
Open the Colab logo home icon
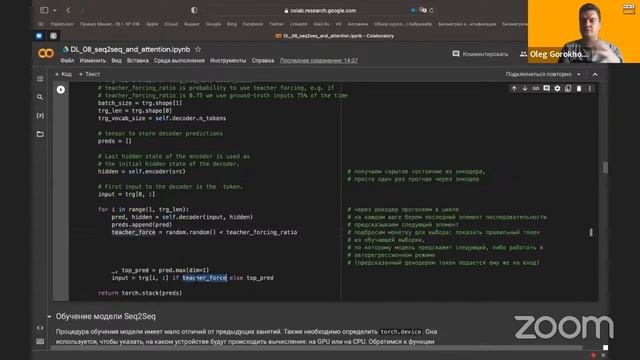(46, 53)
